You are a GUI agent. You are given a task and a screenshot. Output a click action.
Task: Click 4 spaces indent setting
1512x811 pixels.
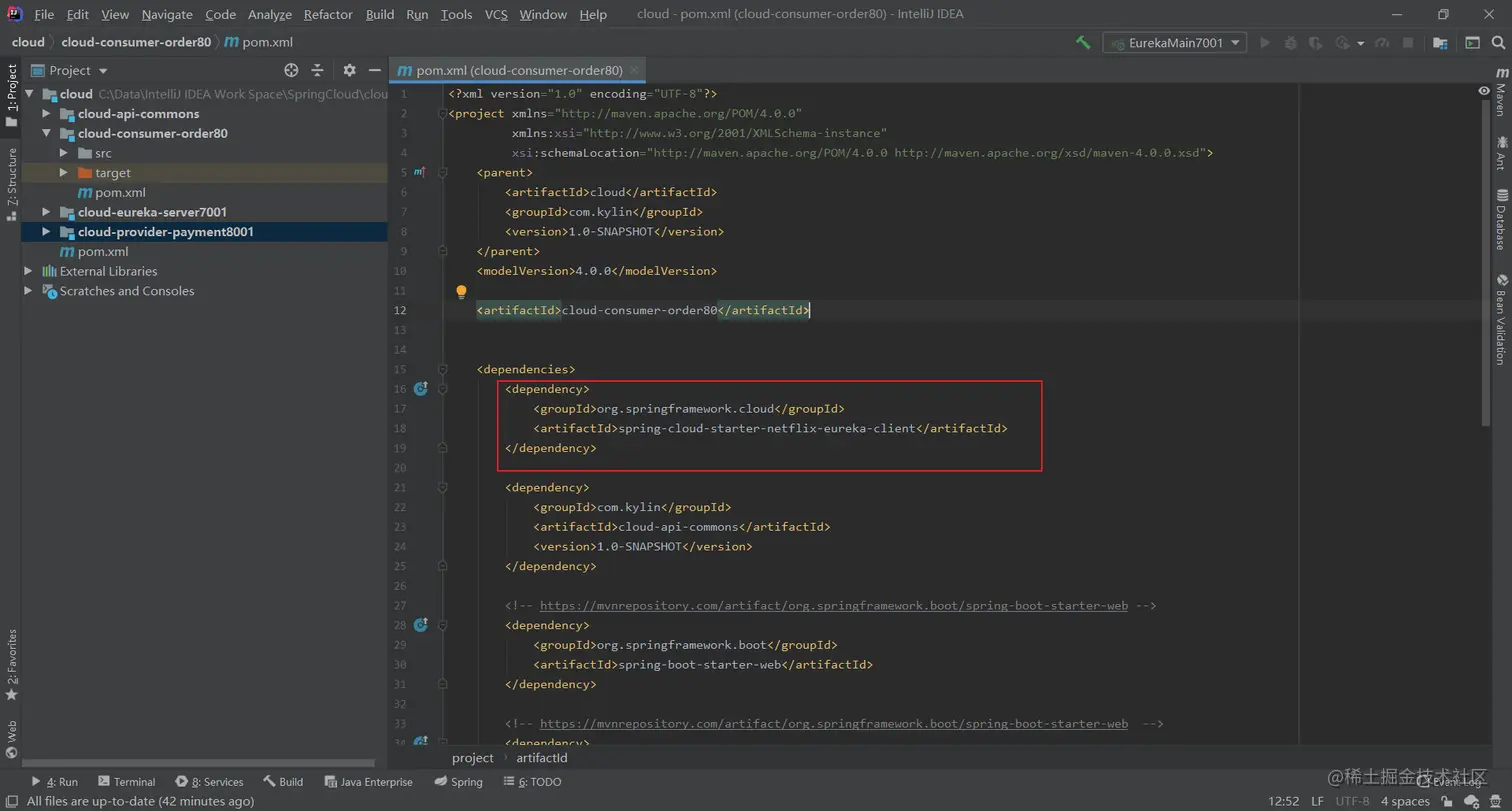click(x=1406, y=801)
